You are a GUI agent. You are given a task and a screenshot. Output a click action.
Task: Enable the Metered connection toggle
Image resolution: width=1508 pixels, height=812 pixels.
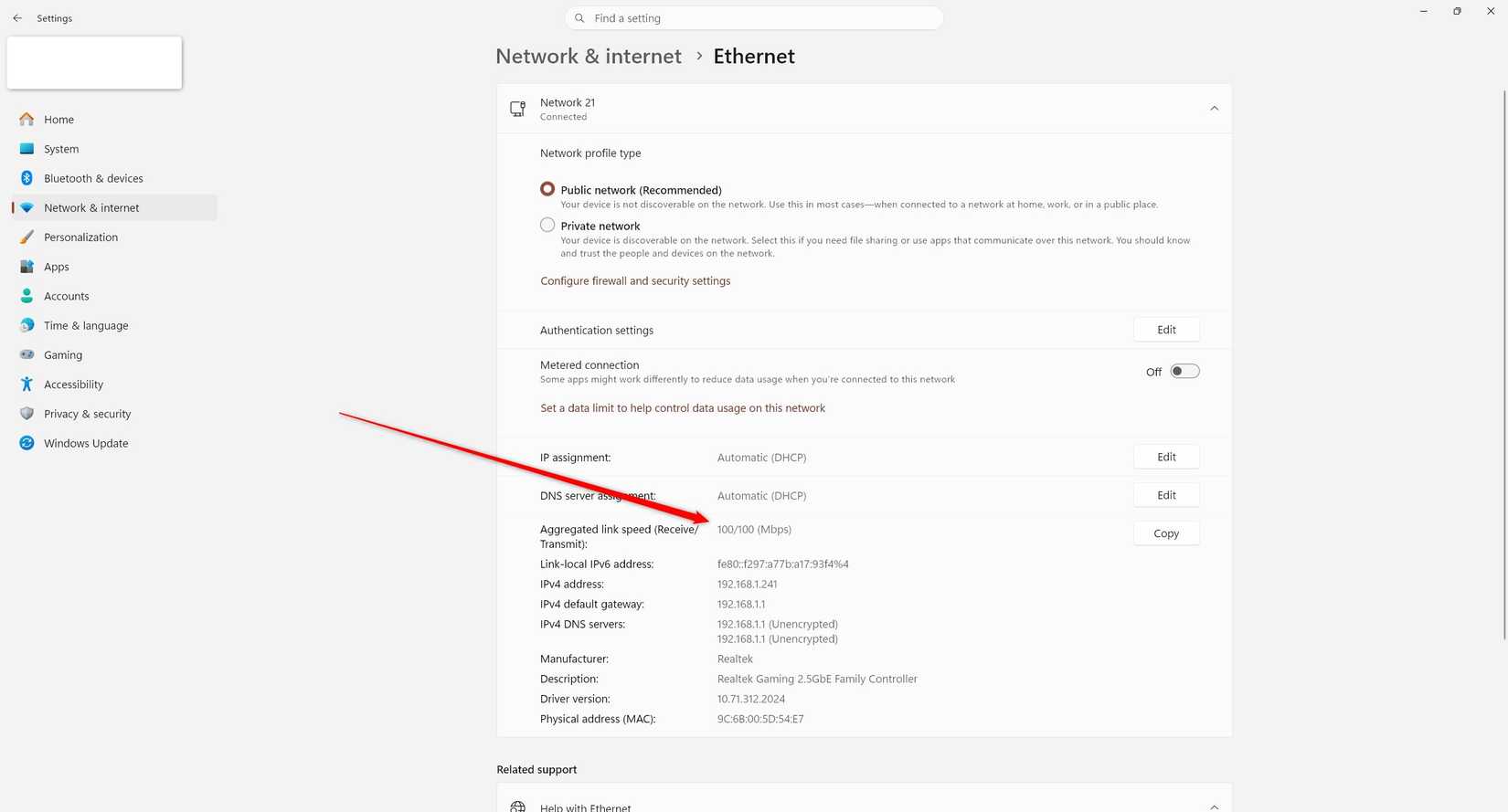click(x=1184, y=371)
